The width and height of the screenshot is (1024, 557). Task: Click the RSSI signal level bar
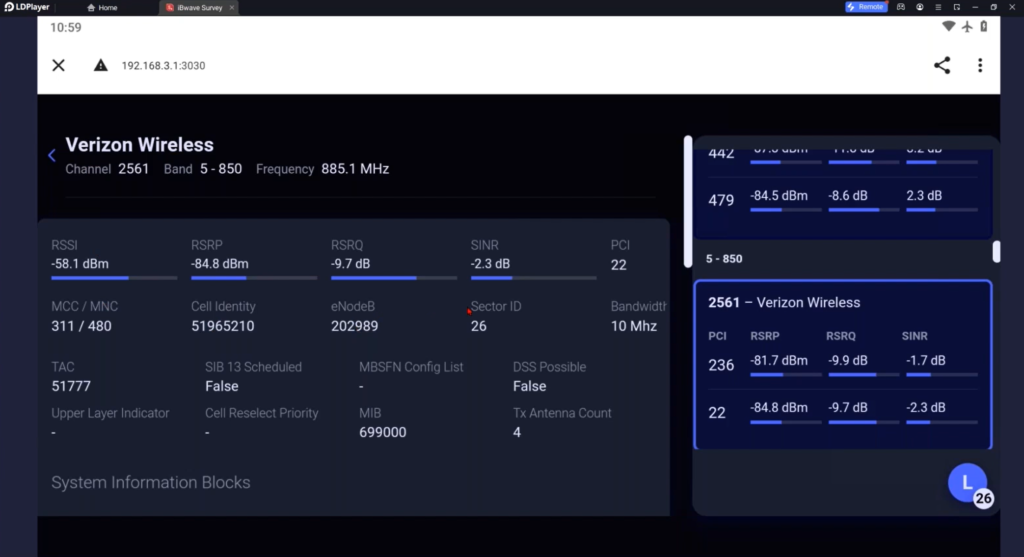[114, 278]
